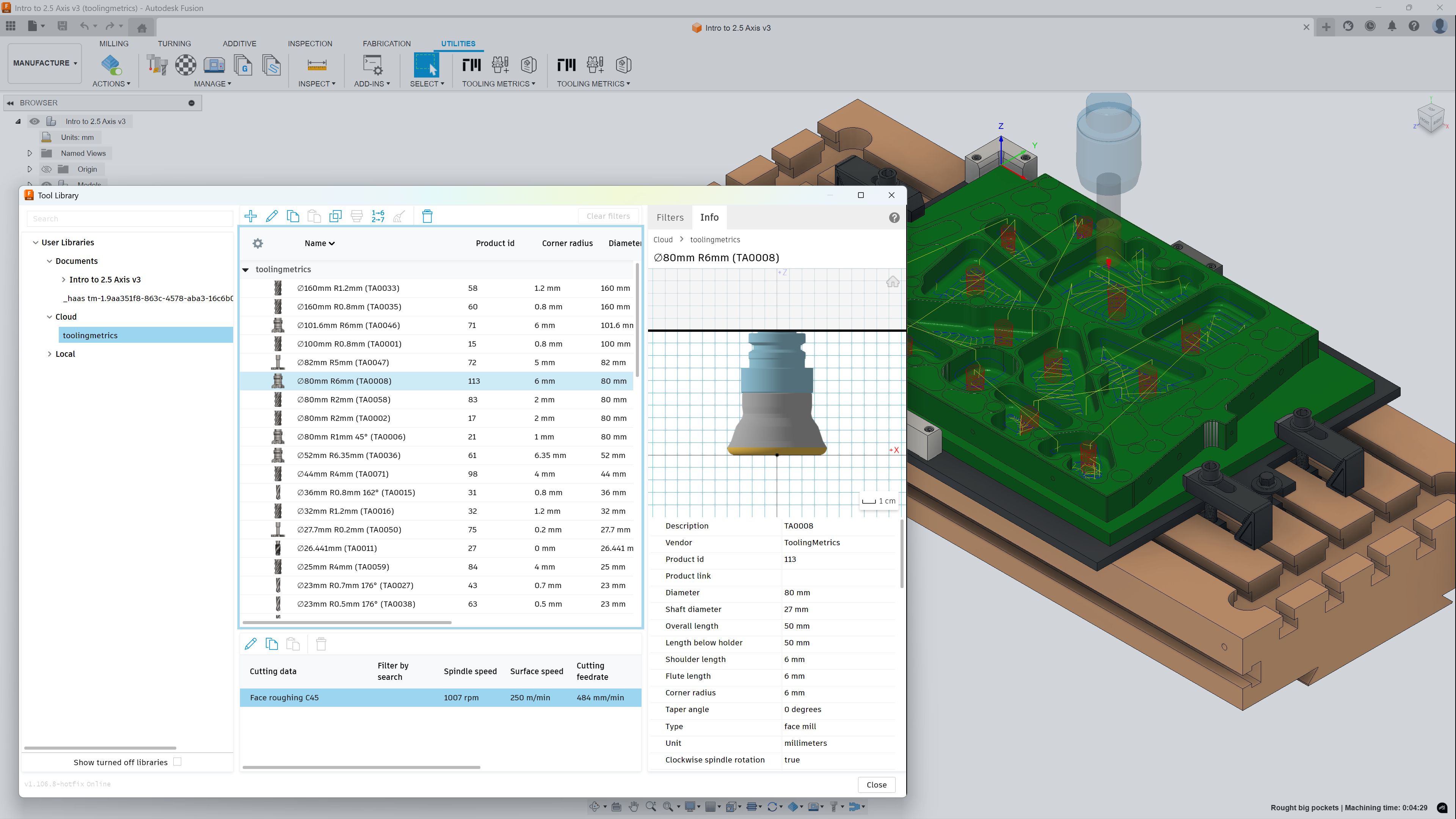Screen dimensions: 1456x819
Task: Open the Inspect measure ruler tool
Action: coord(317,66)
